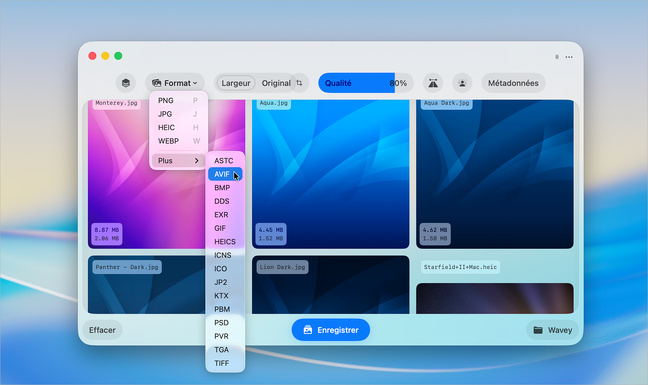Select the Monterey.jpg thumbnail
The height and width of the screenshot is (385, 648).
[x=166, y=174]
